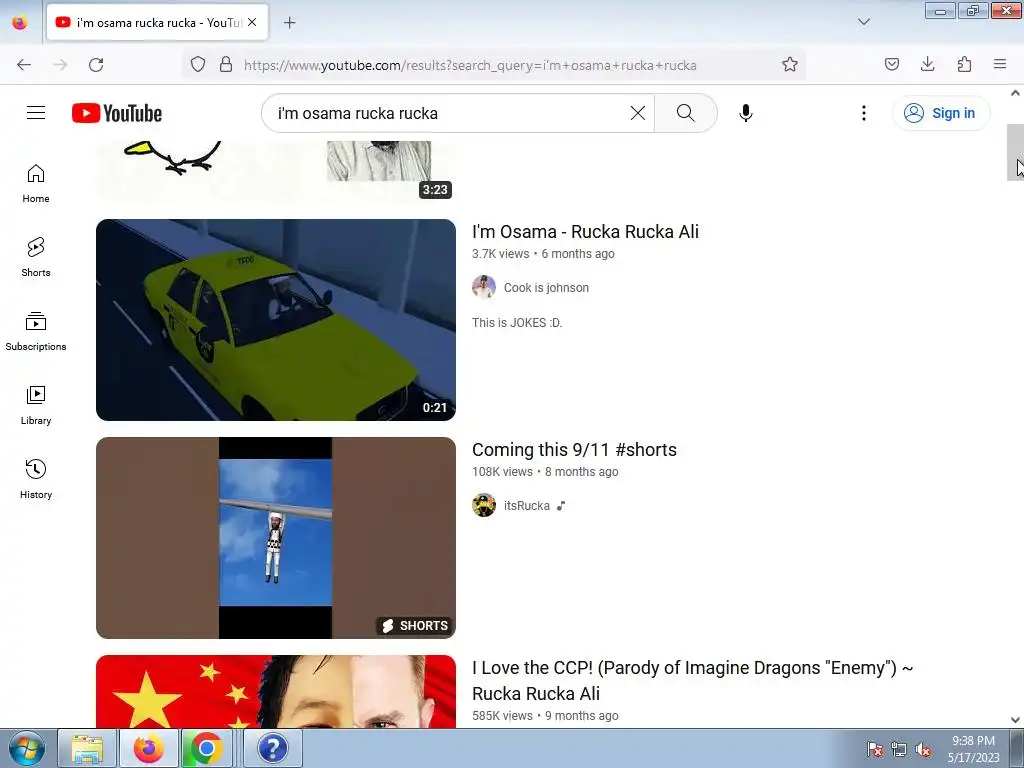This screenshot has width=1024, height=768.
Task: Expand the list all tabs chevron
Action: point(863,22)
